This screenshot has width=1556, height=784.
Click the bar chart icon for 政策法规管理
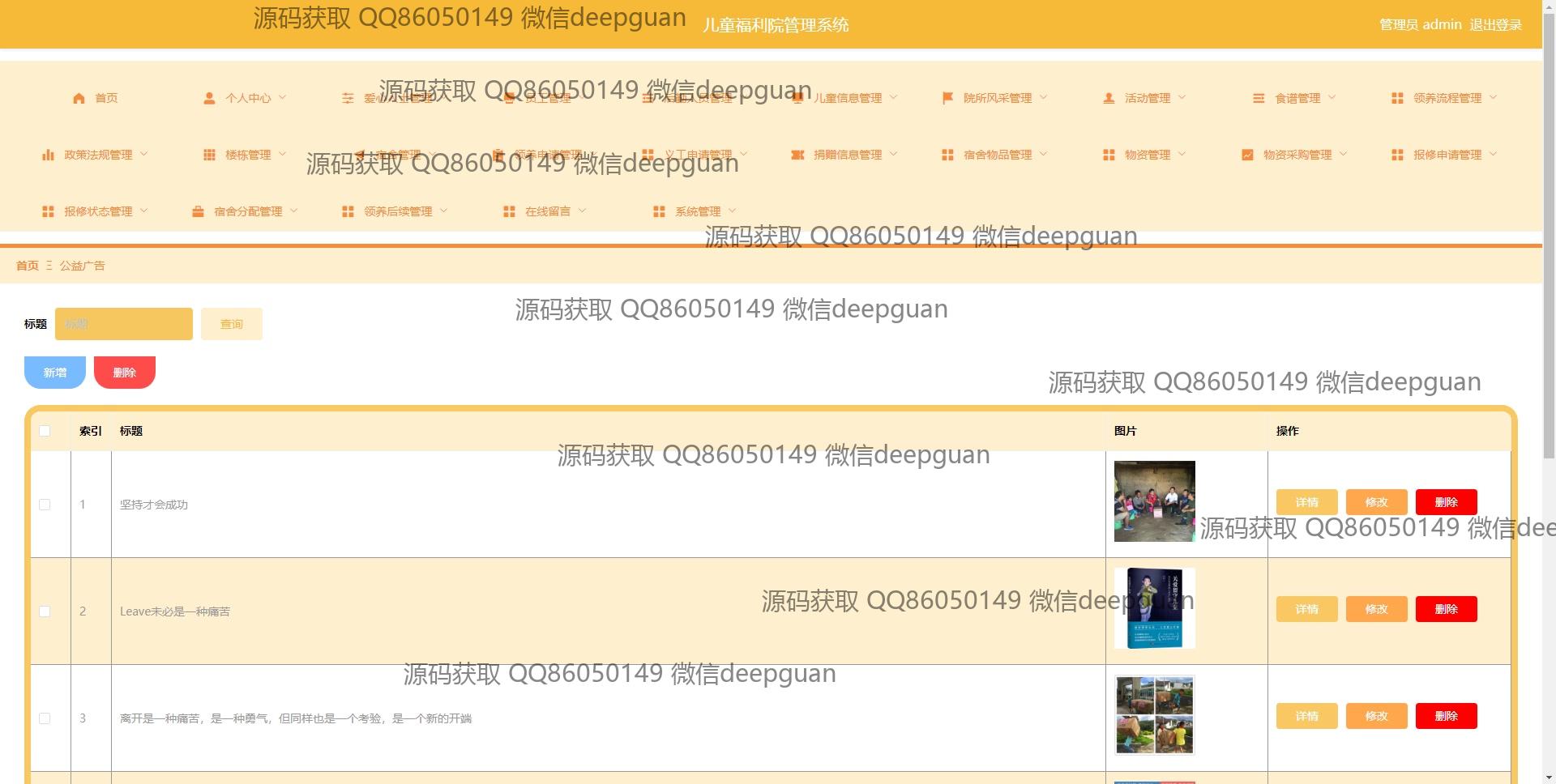(x=48, y=155)
